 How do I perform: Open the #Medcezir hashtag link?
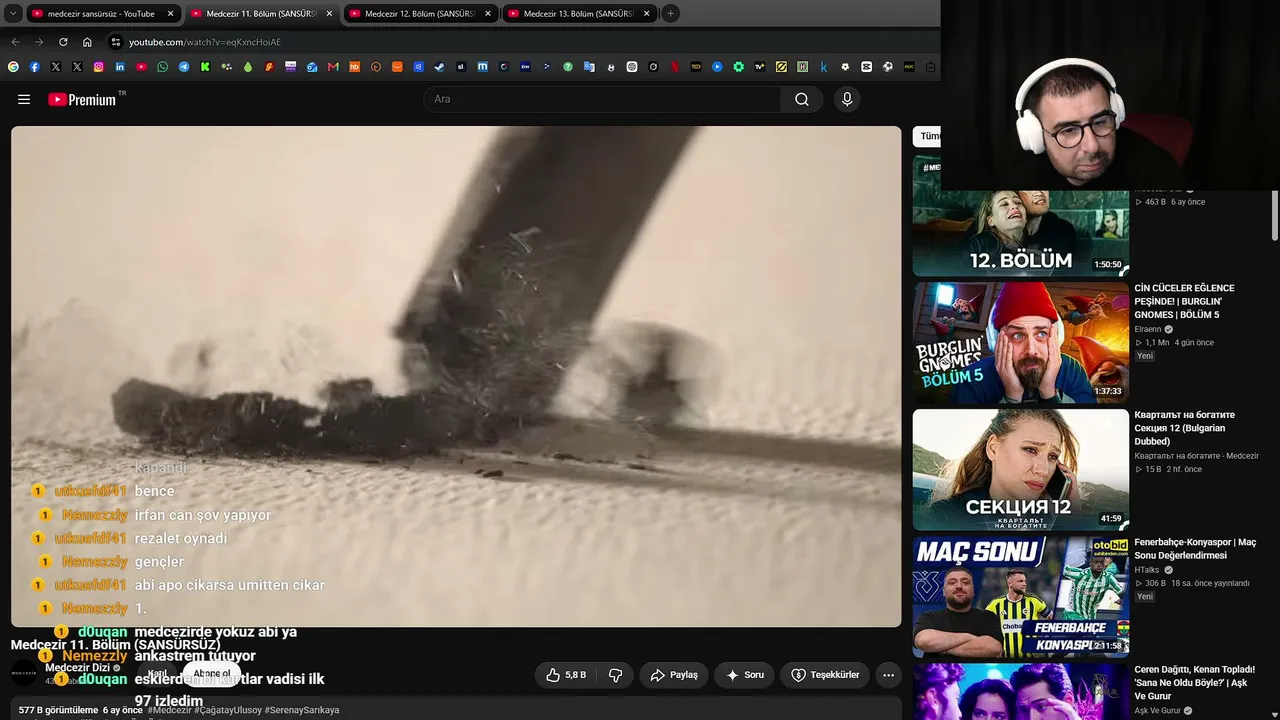coord(169,710)
